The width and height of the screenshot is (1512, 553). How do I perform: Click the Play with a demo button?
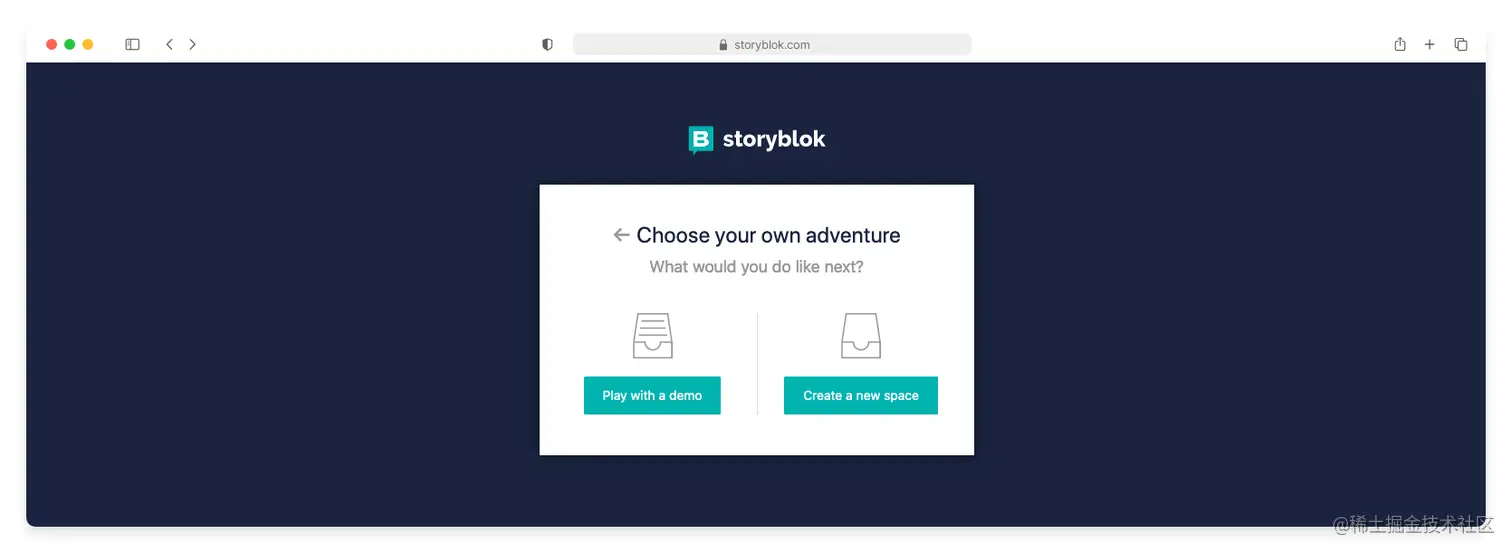tap(652, 395)
